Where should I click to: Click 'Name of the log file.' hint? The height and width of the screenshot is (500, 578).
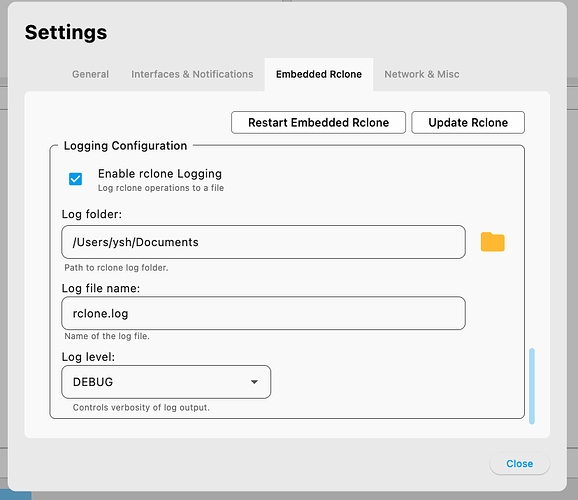(x=107, y=336)
